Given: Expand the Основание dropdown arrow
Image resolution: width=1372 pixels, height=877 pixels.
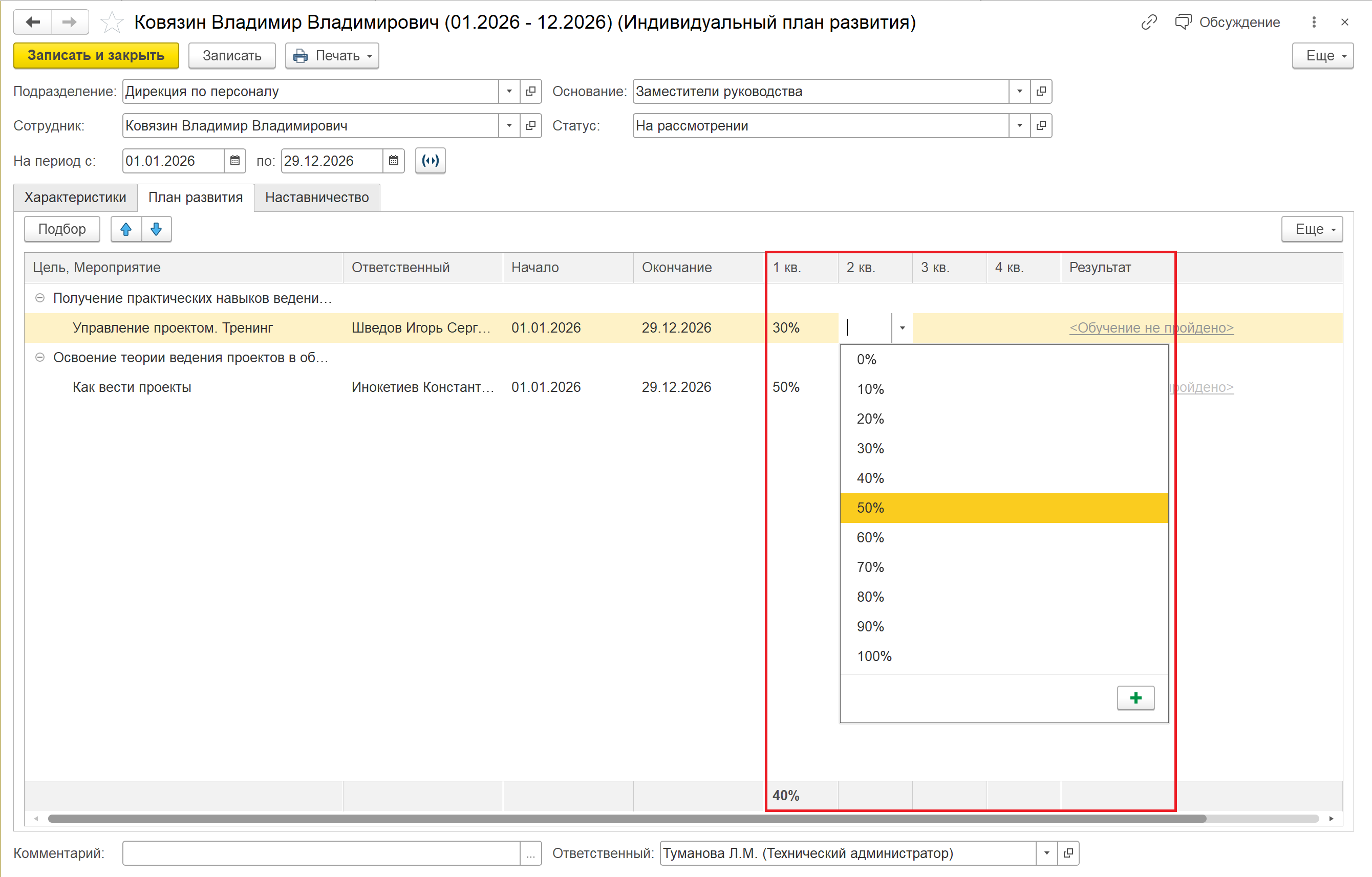Looking at the screenshot, I should (x=1019, y=91).
